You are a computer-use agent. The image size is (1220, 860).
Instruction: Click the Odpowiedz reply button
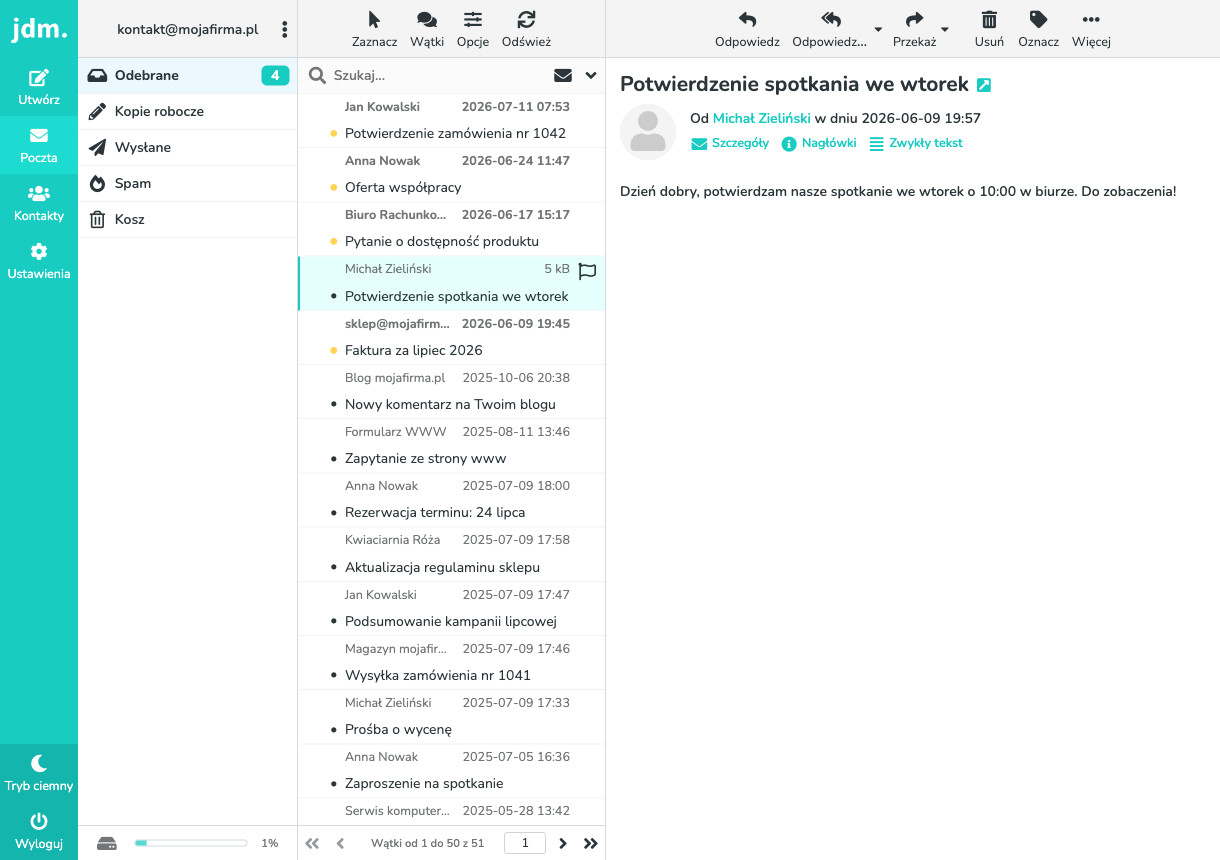[747, 29]
